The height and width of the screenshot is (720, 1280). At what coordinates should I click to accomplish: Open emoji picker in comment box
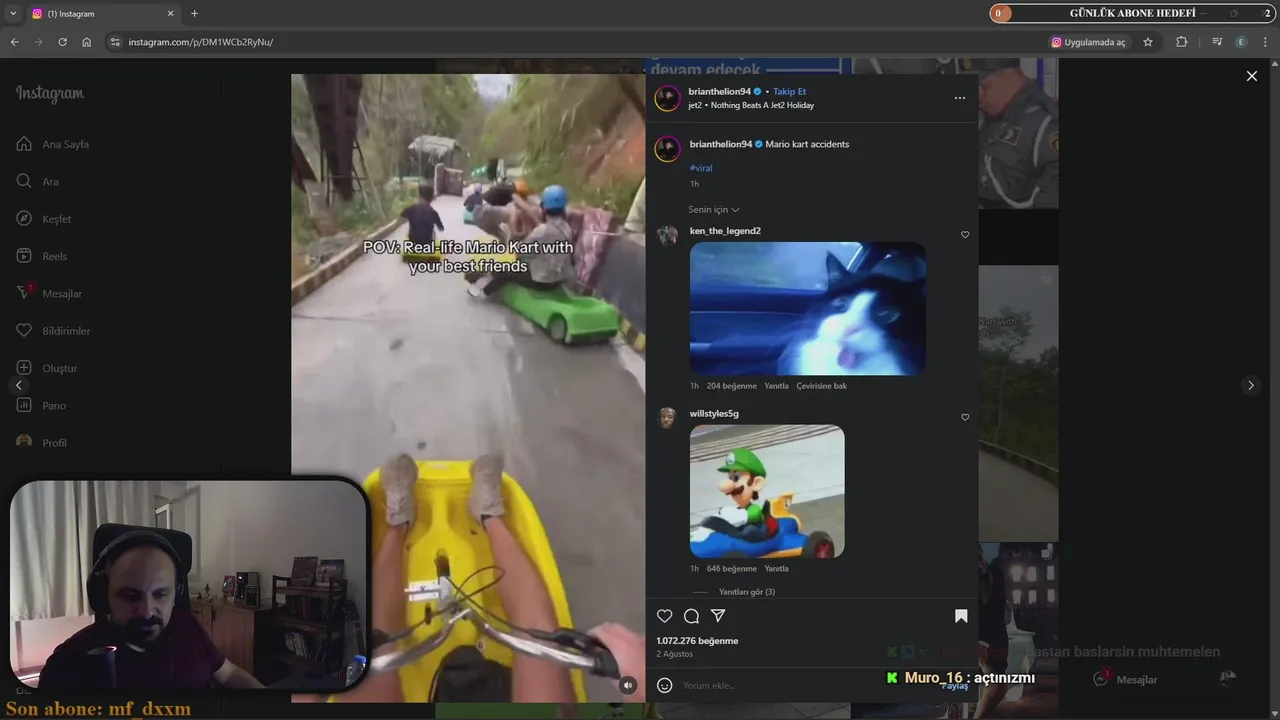coord(664,685)
